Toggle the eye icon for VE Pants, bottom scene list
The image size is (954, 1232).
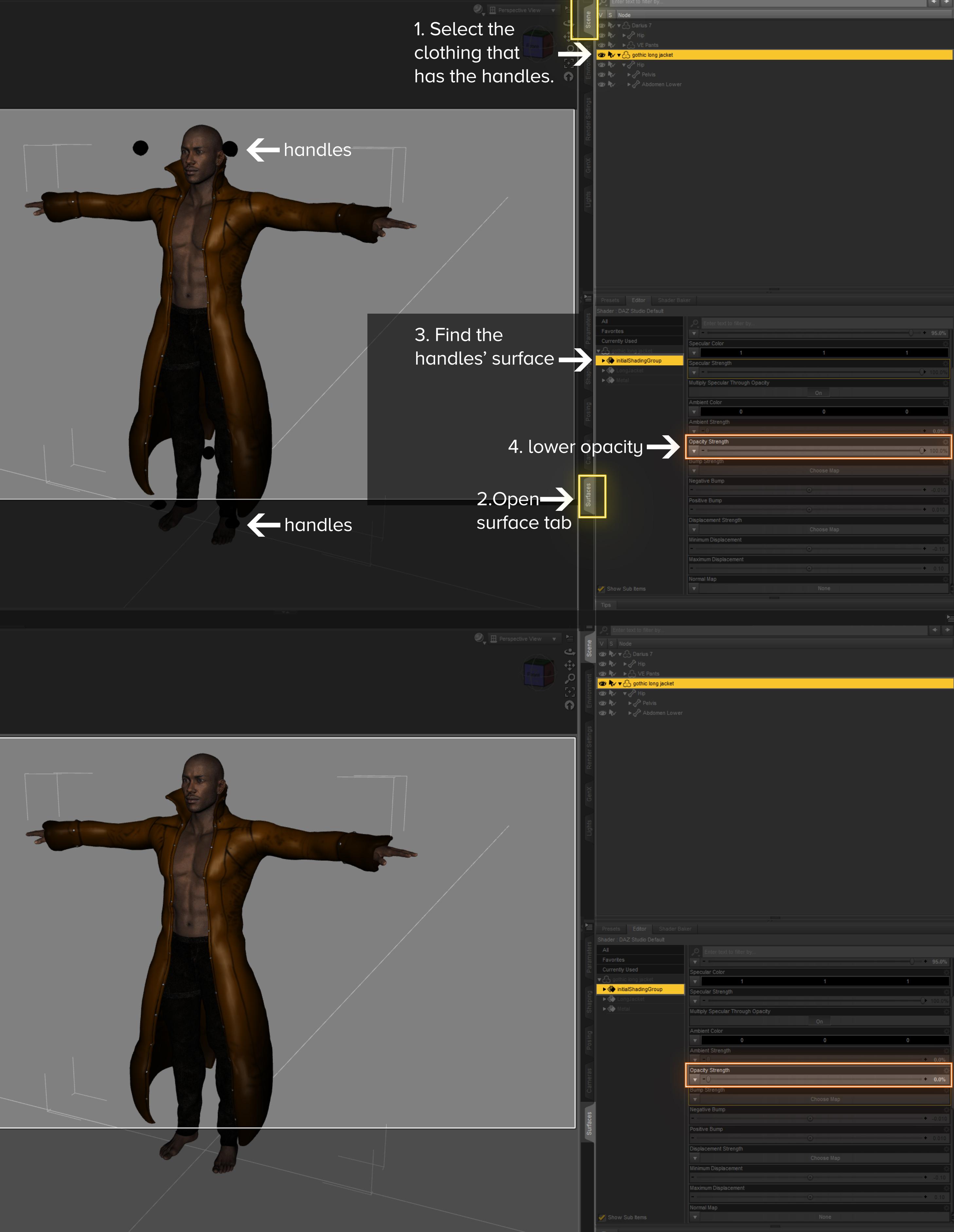coord(602,673)
